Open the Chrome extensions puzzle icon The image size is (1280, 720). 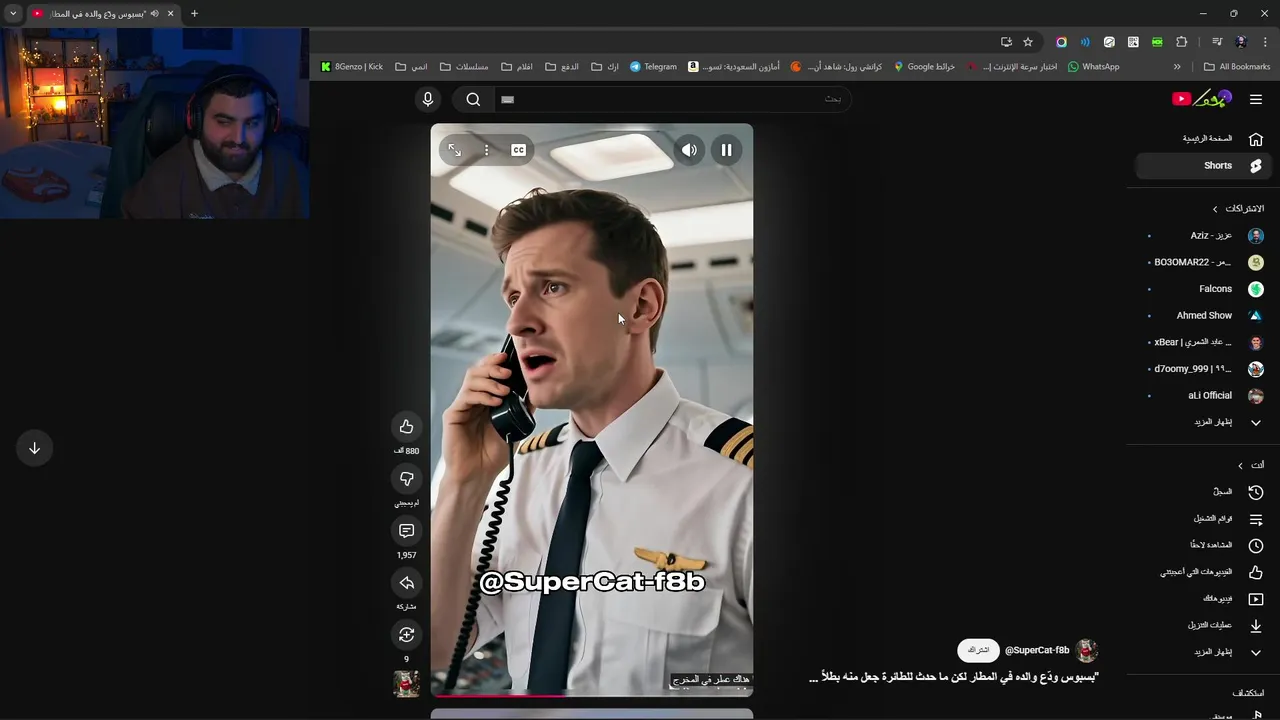click(x=1182, y=42)
